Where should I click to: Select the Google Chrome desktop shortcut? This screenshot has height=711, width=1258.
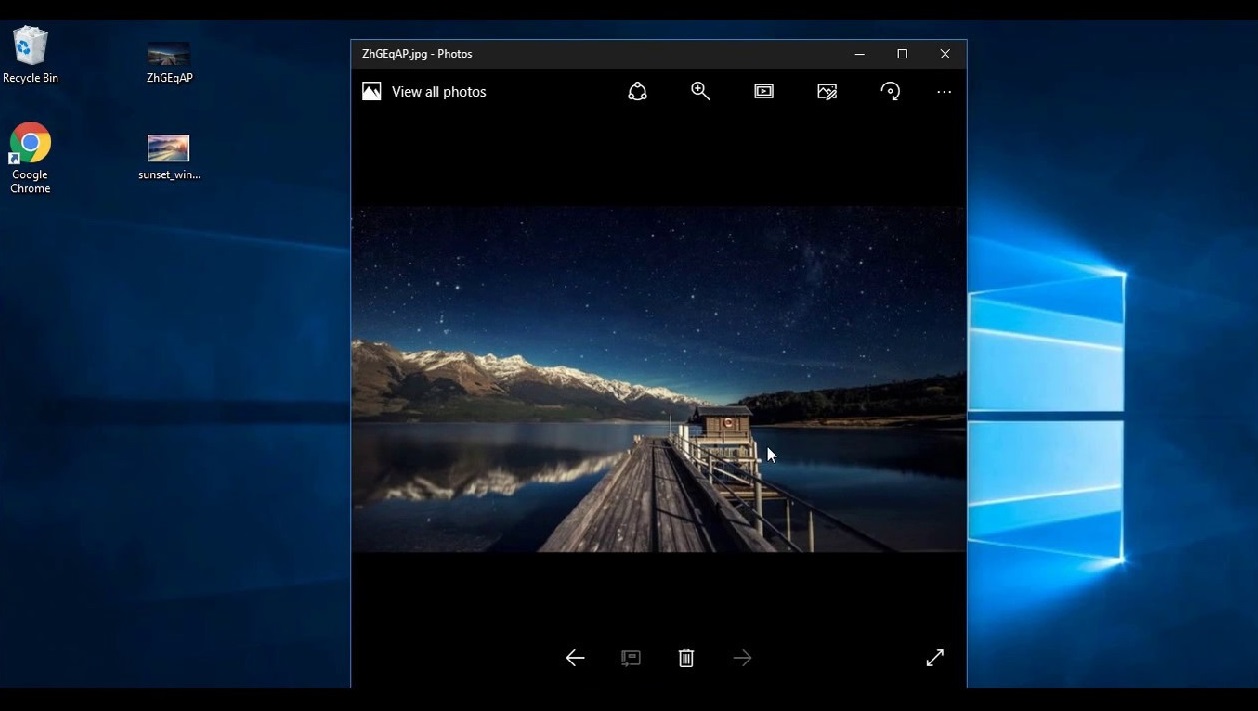point(30,157)
